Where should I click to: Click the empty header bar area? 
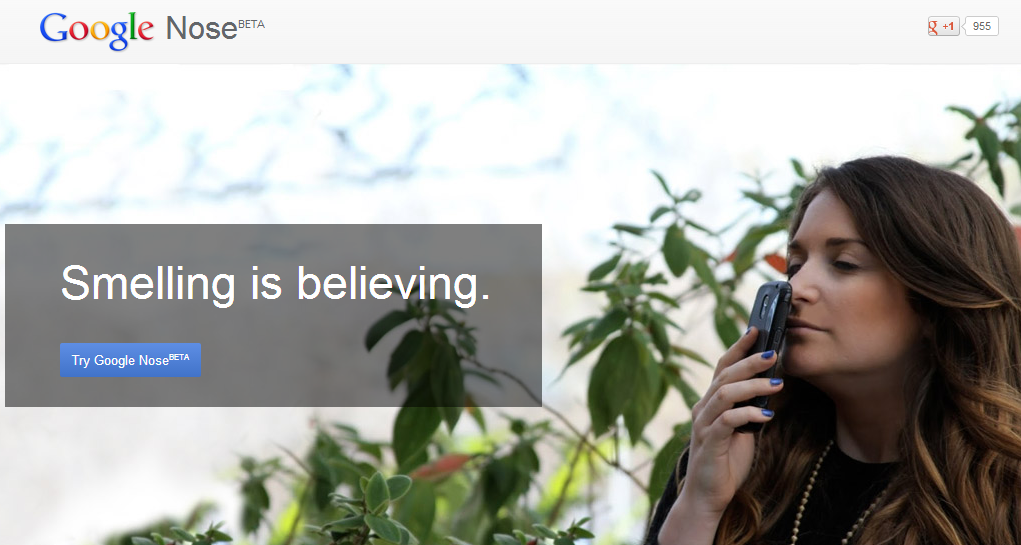(x=586, y=31)
